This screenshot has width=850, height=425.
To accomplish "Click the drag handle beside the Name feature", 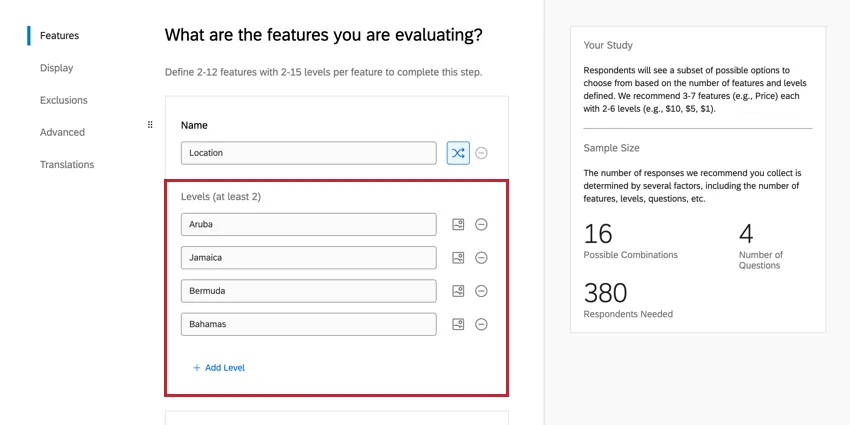I will (150, 125).
